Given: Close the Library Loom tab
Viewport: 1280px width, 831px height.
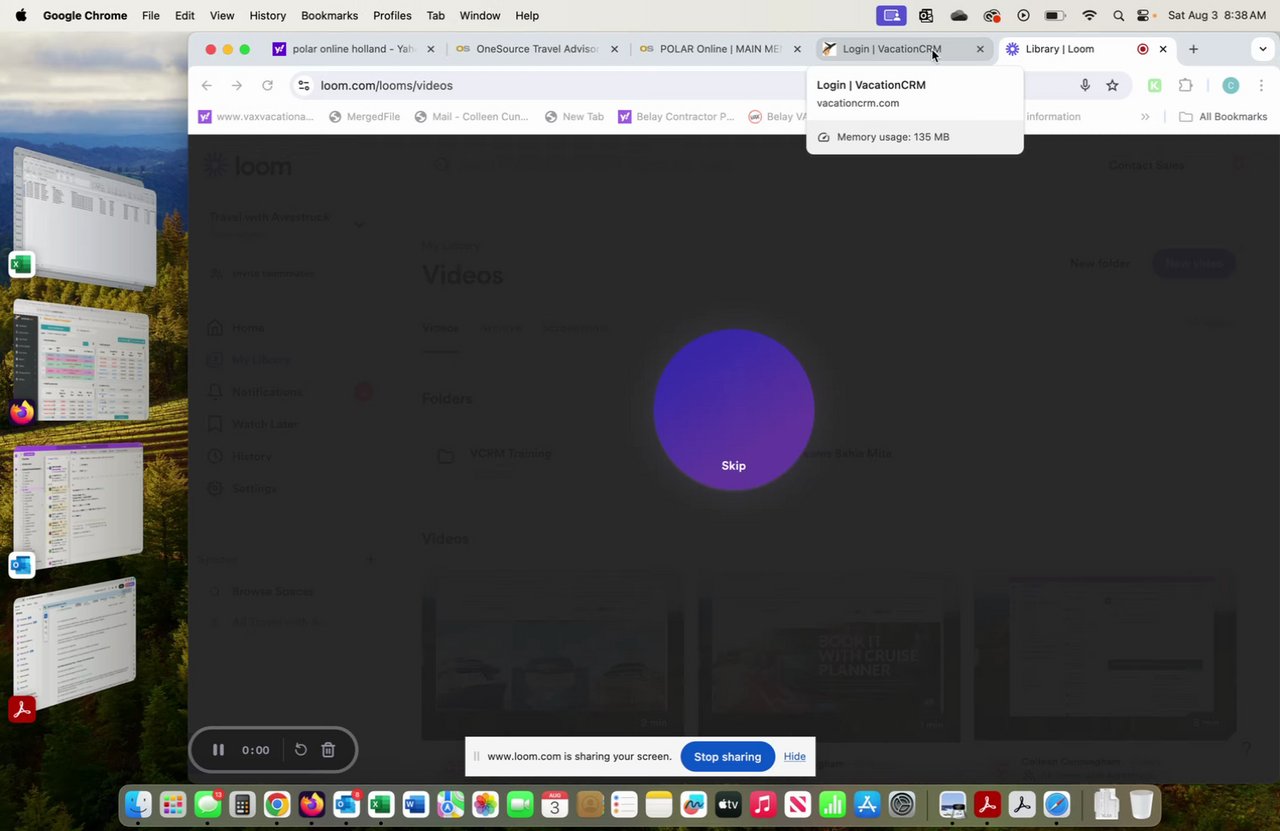Looking at the screenshot, I should (x=1163, y=49).
